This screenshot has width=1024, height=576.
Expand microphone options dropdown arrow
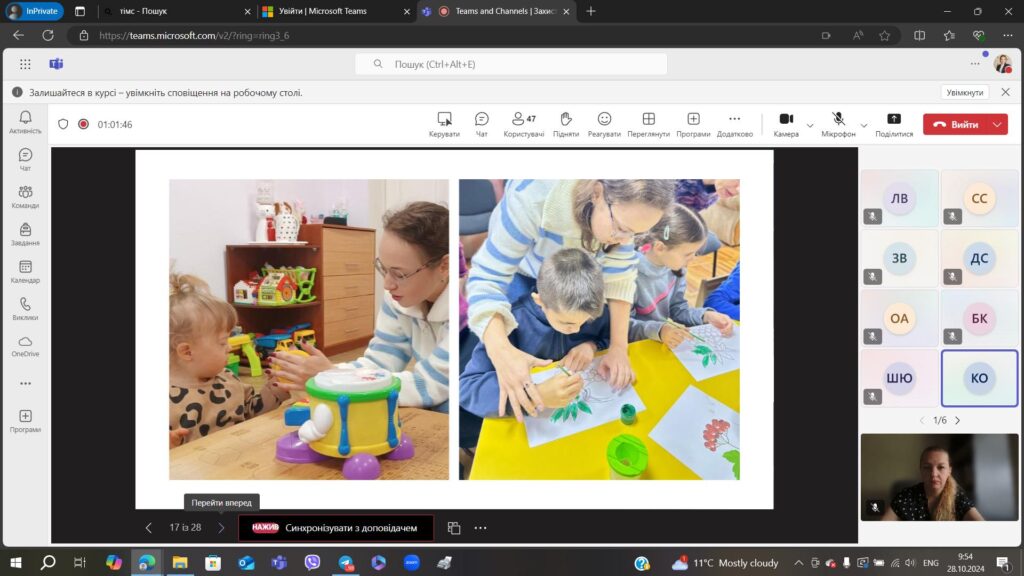coord(863,125)
